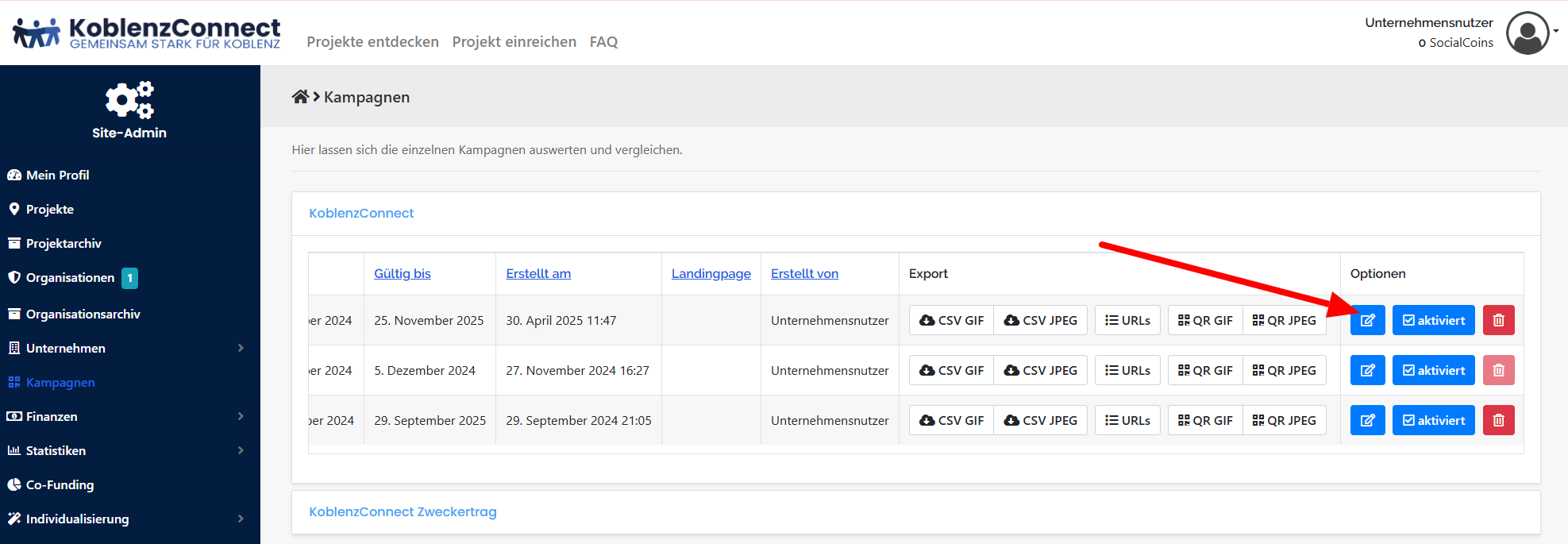Expand the Unternehmen sidebar submenu
1568x544 pixels.
(241, 348)
